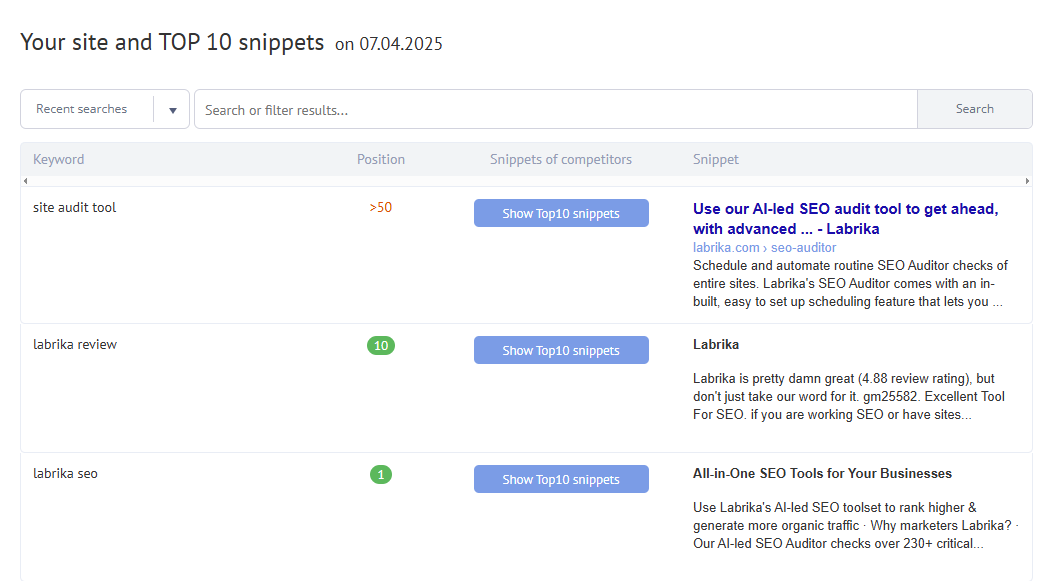Click the >50 position value
Screen dimensions: 1054x581
(x=380, y=208)
